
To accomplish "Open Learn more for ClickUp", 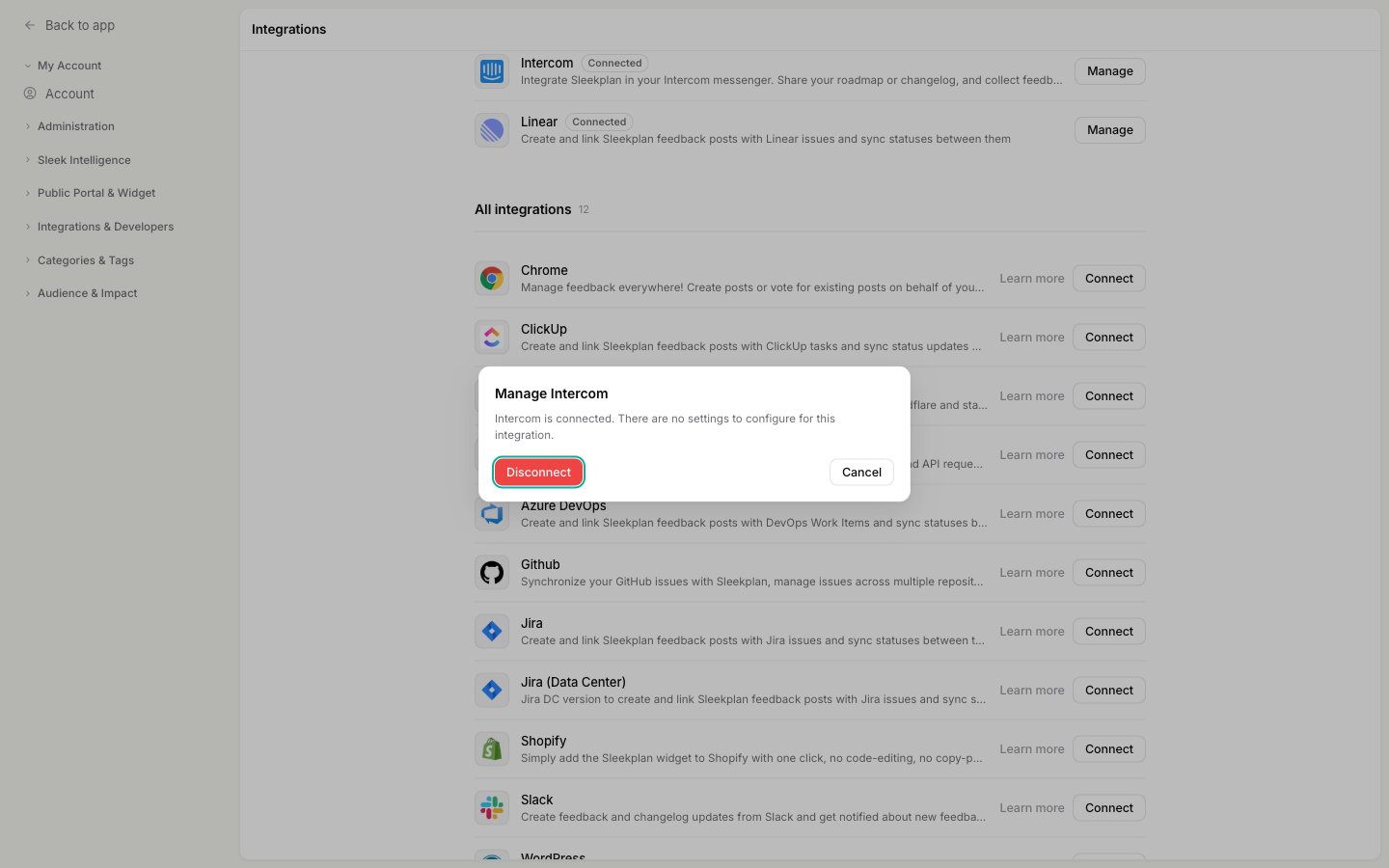I will pos(1032,338).
